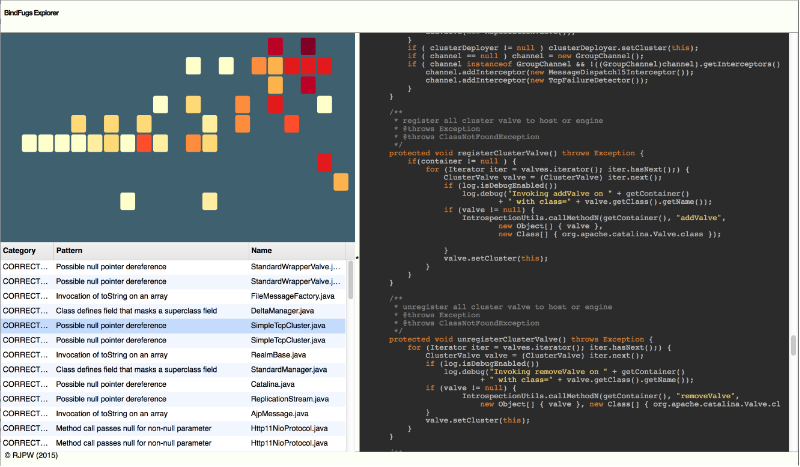
Task: Click the orange square at the heatmap's right edge
Action: tap(341, 182)
